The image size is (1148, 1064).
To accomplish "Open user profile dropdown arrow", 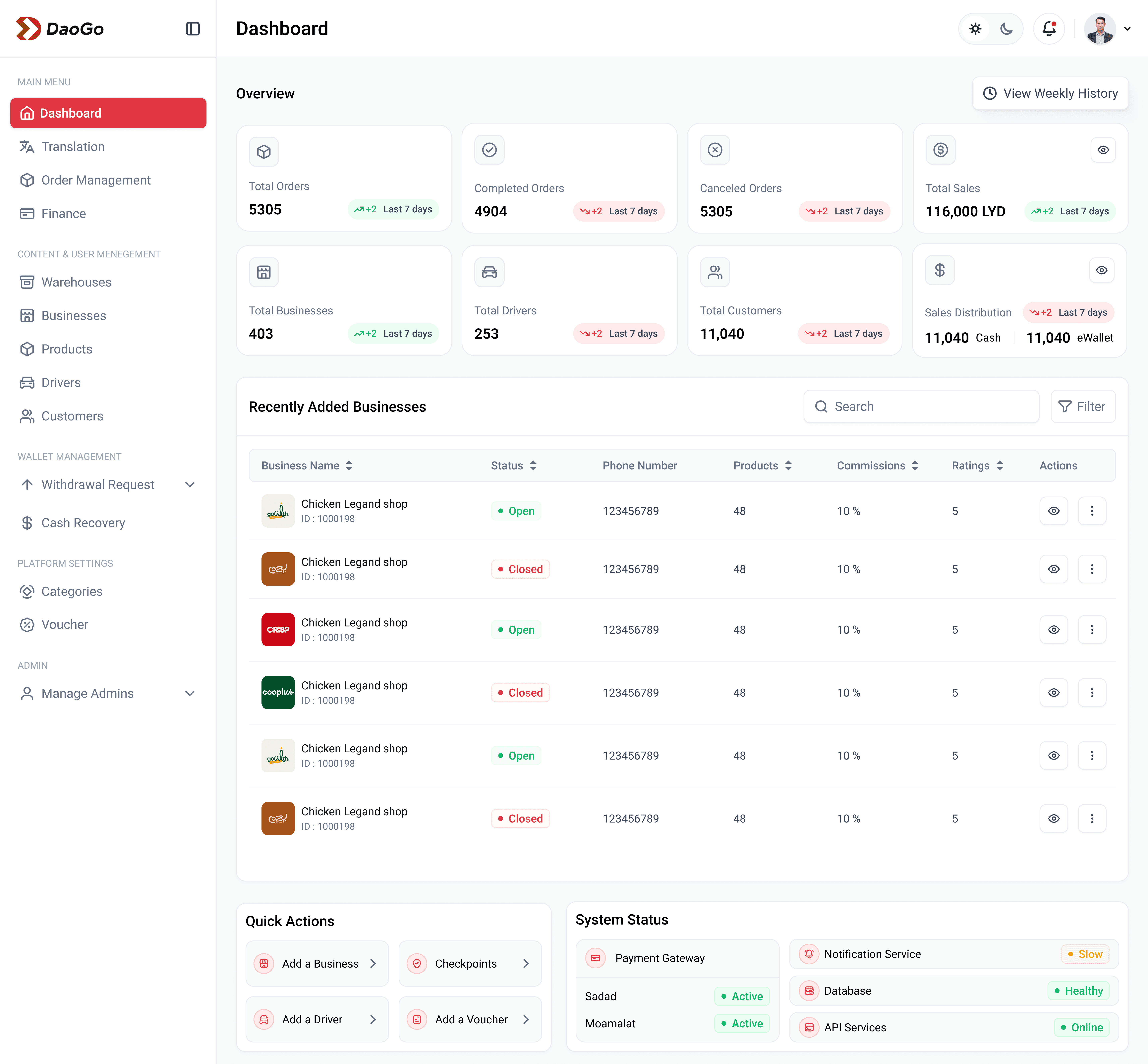I will click(1127, 29).
